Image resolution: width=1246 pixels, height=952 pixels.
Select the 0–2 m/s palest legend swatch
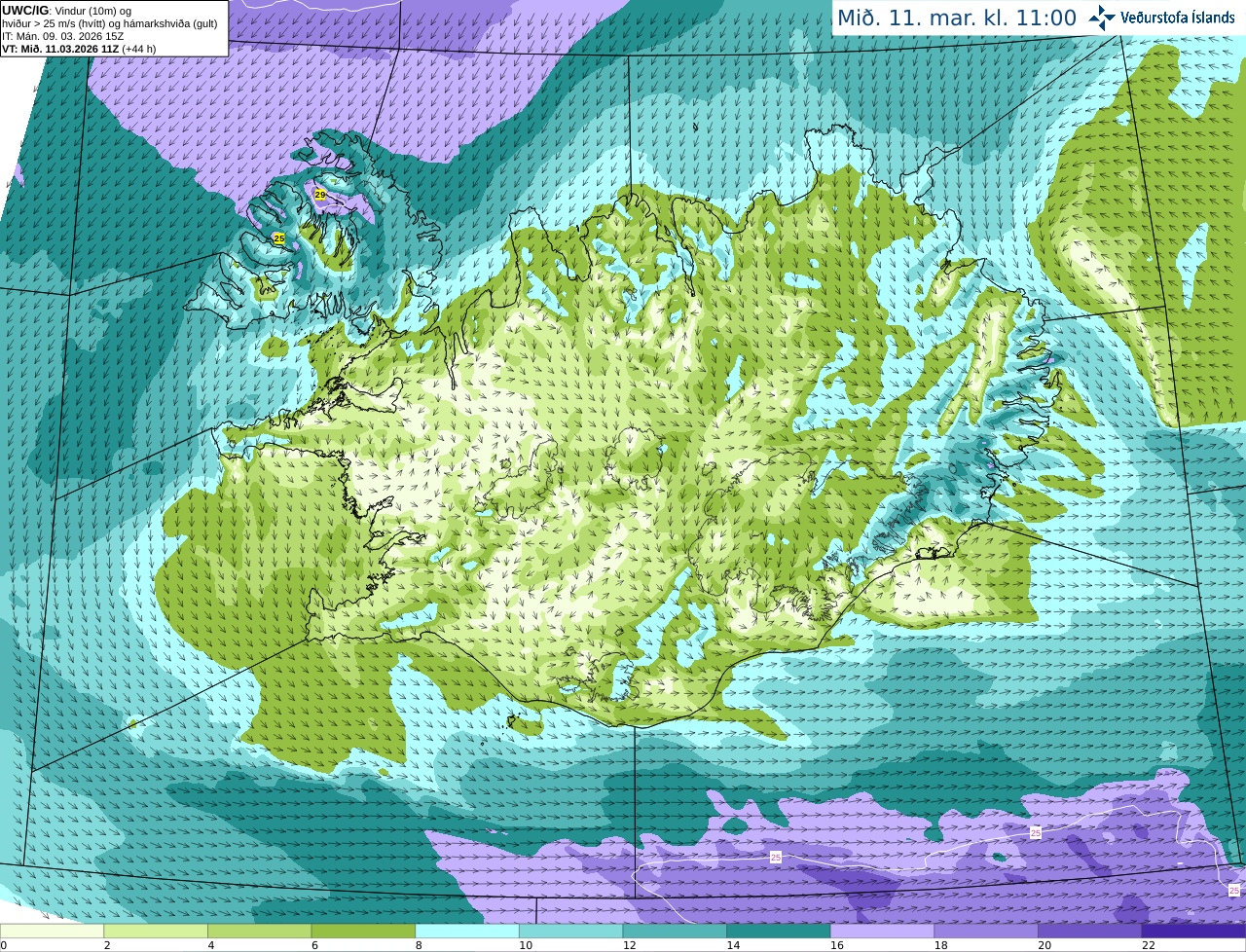coord(52,932)
